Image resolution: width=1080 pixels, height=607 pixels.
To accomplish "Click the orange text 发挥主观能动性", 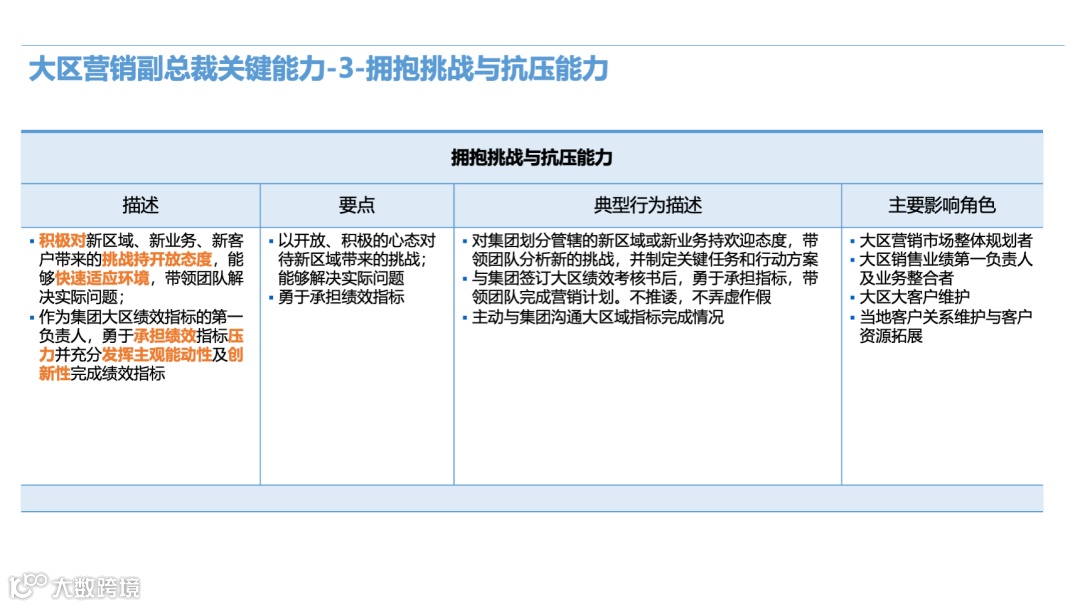I will (157, 355).
